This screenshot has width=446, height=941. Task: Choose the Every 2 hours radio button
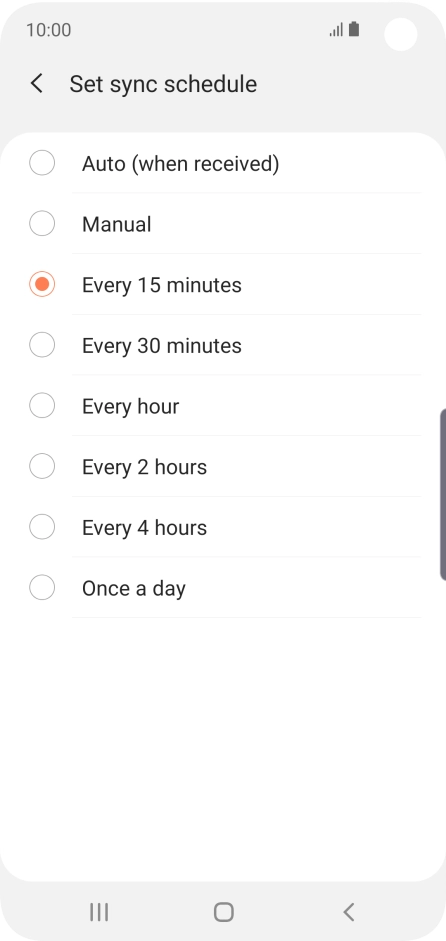pos(42,466)
